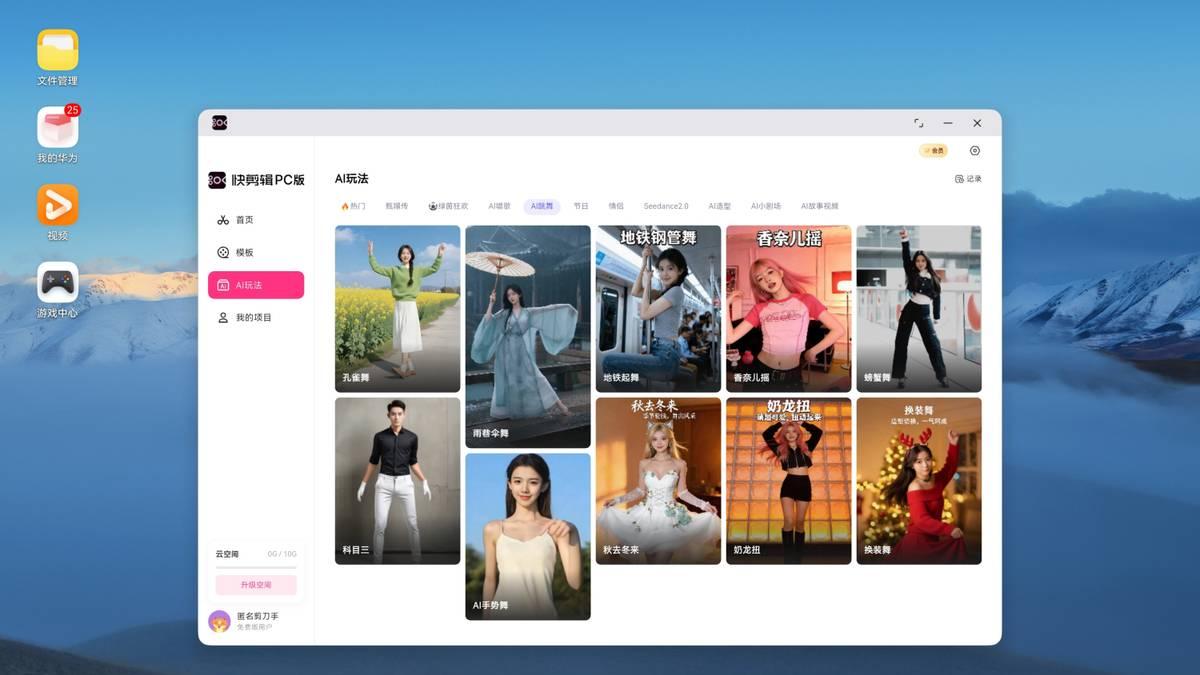Viewport: 1200px width, 675px height.
Task: Open settings via the gear icon
Action: (x=975, y=151)
